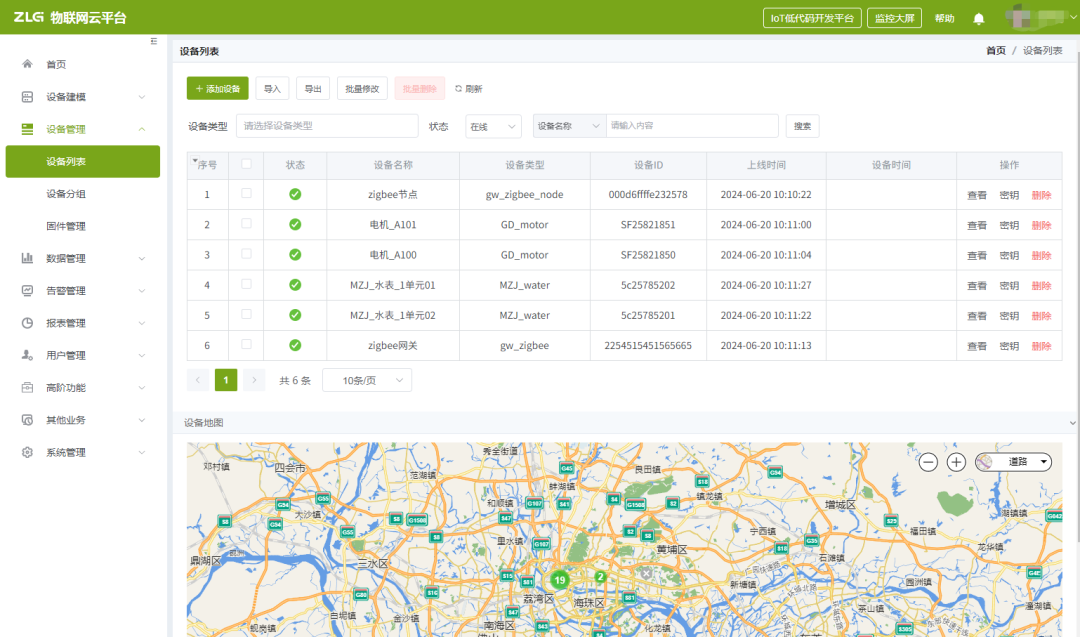Image resolution: width=1080 pixels, height=637 pixels.
Task: Click the 用户管理 person icon
Action: pos(28,355)
